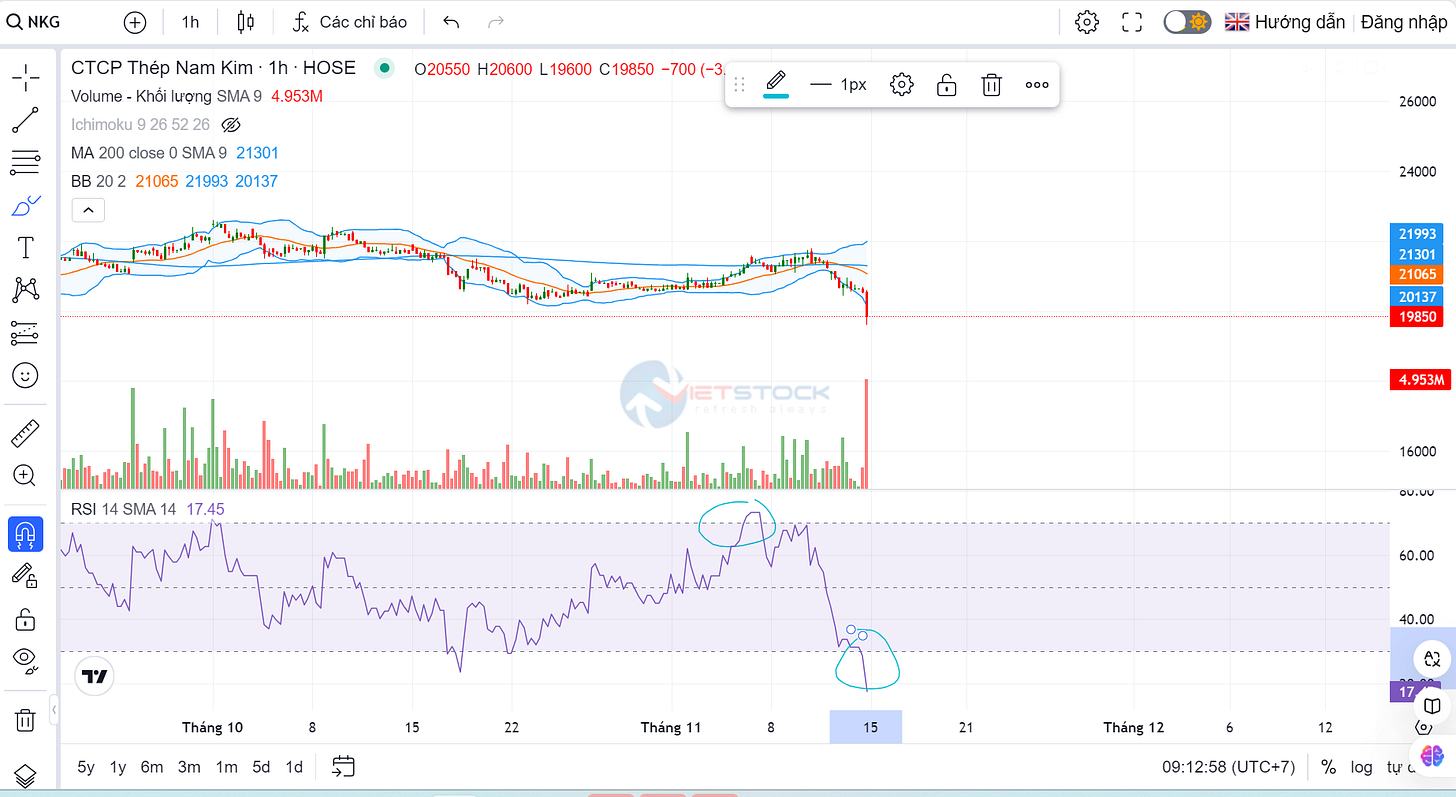Delete the selected drawing

(991, 85)
